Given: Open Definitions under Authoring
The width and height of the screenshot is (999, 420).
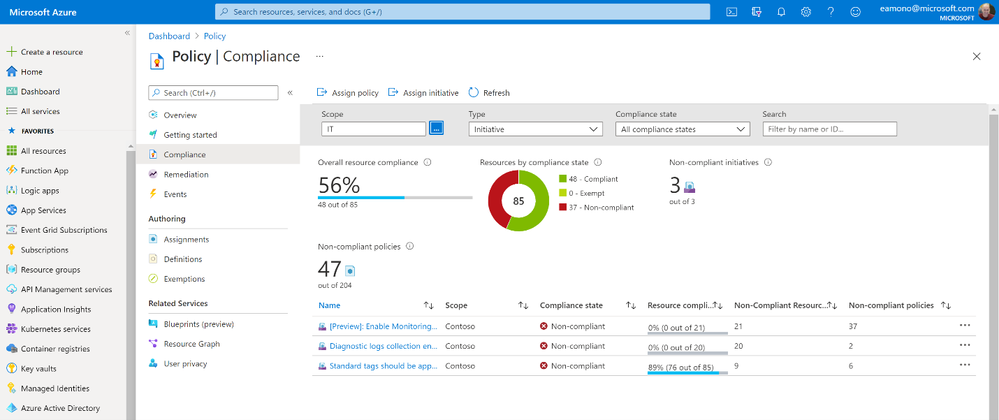Looking at the screenshot, I should 182,259.
